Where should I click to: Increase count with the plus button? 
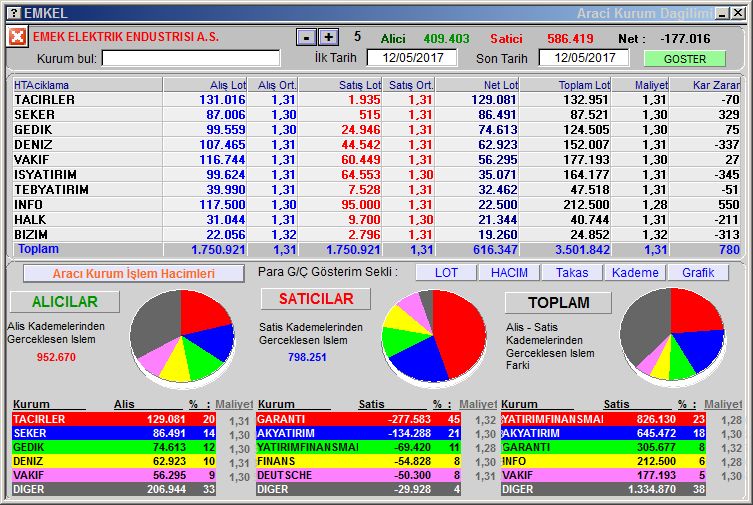coord(328,37)
